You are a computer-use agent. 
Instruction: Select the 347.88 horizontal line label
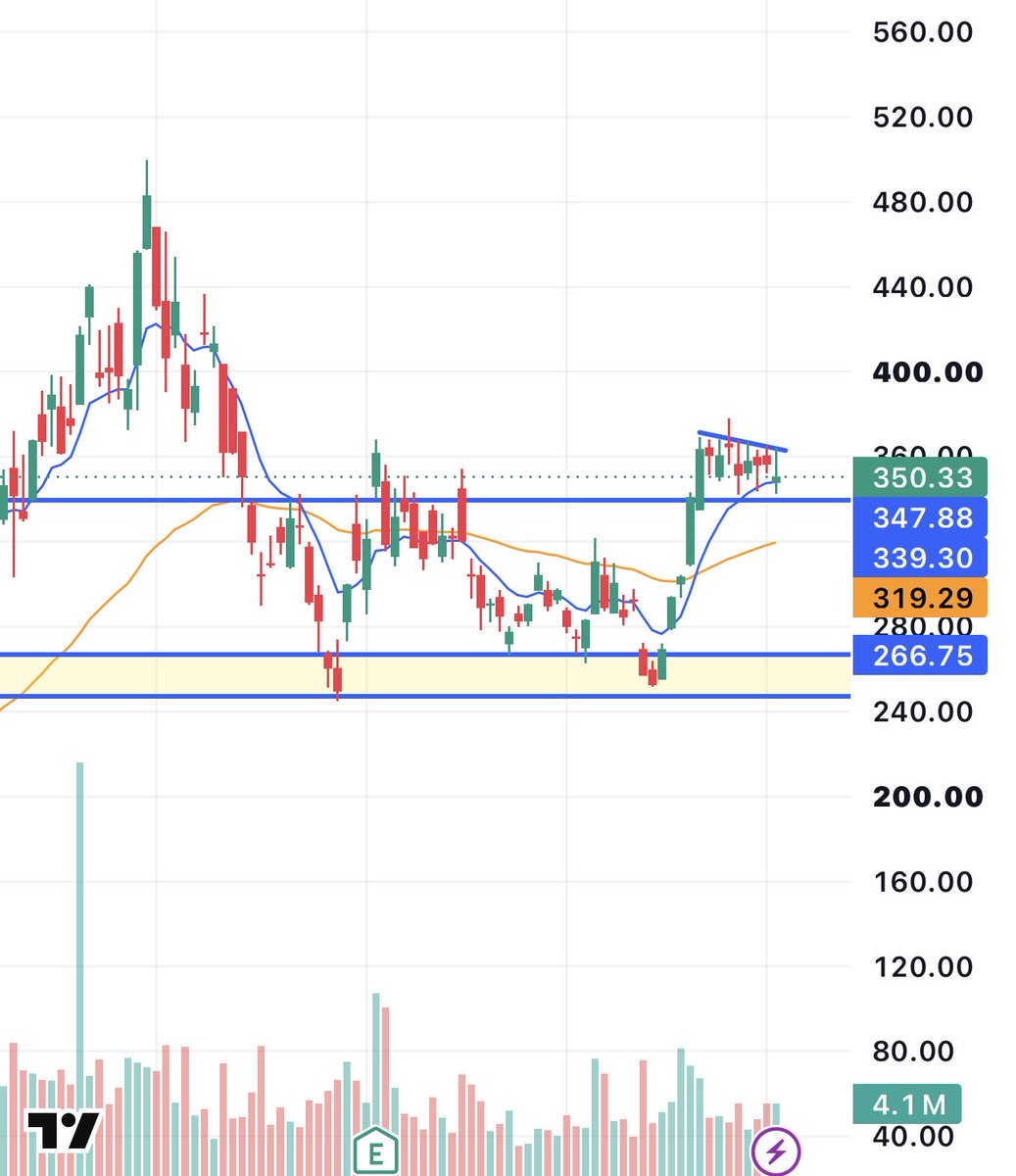[919, 517]
